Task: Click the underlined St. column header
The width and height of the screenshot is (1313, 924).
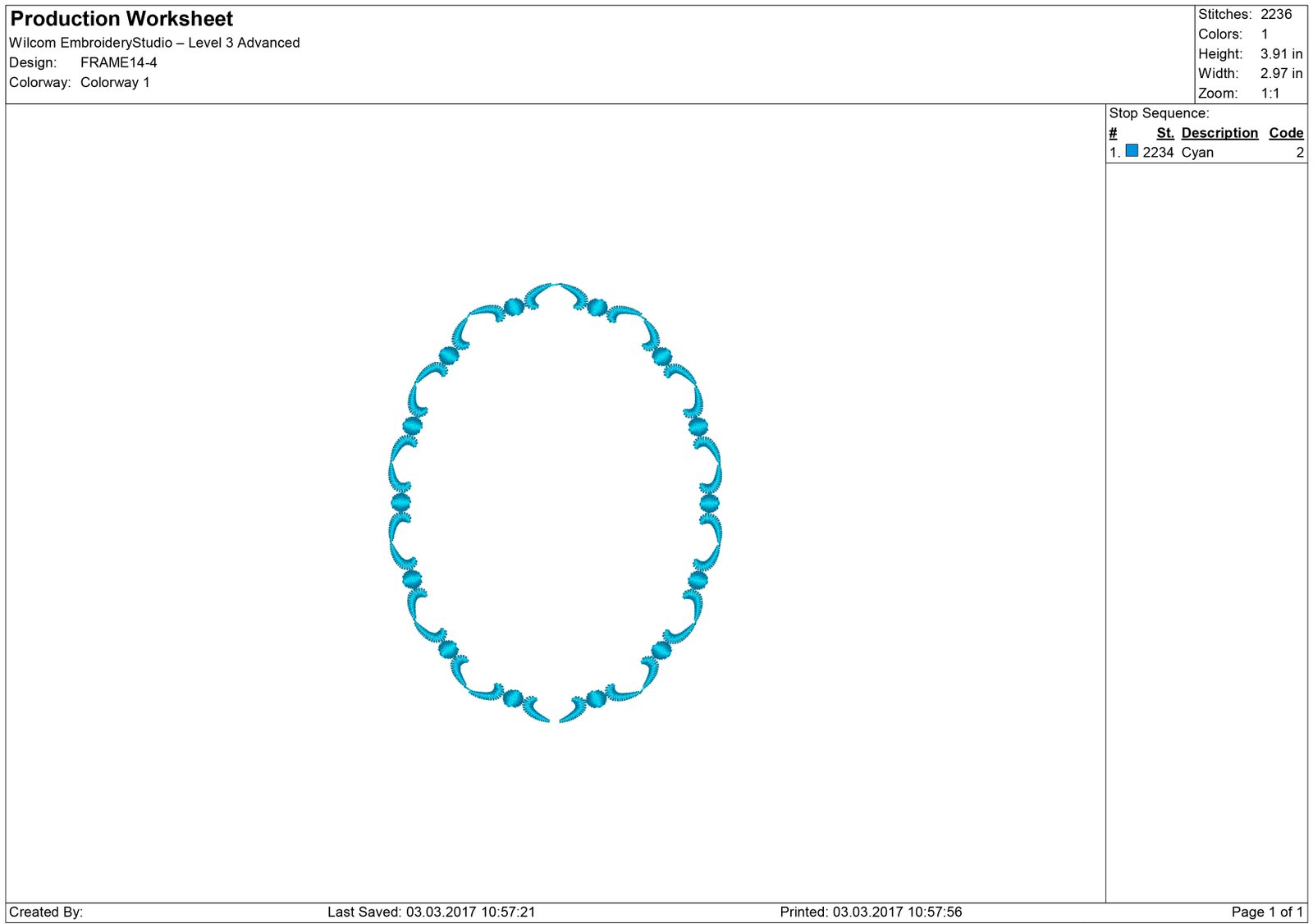Action: click(x=1165, y=133)
